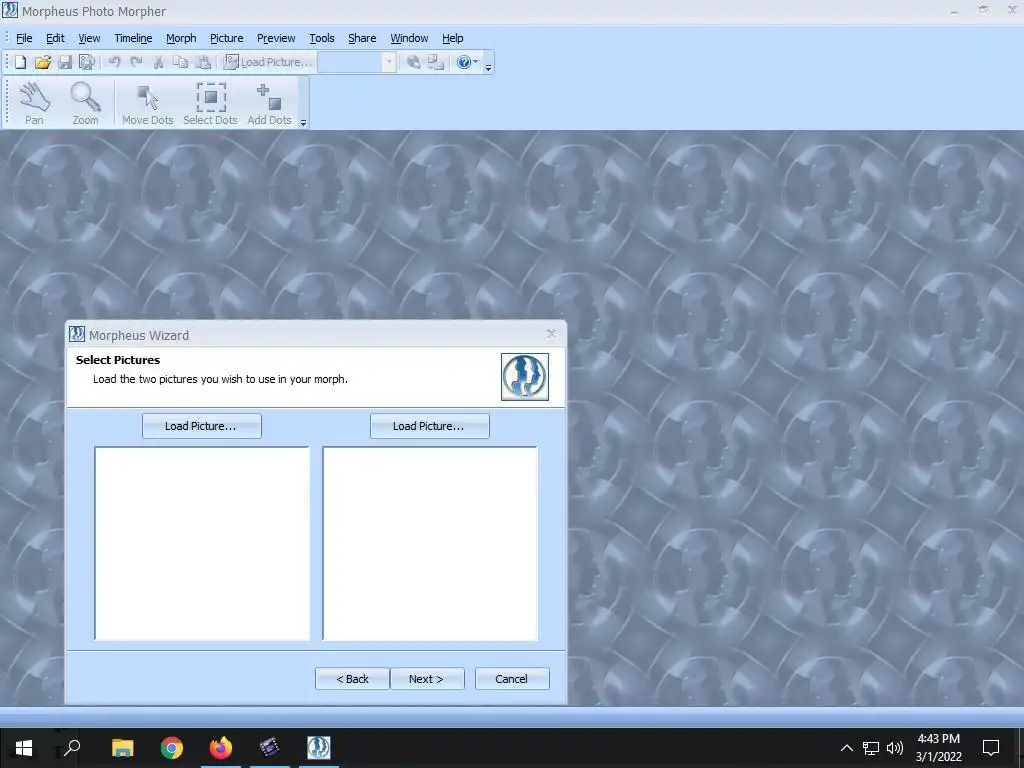Cancel the Morpheus Wizard

click(x=512, y=679)
